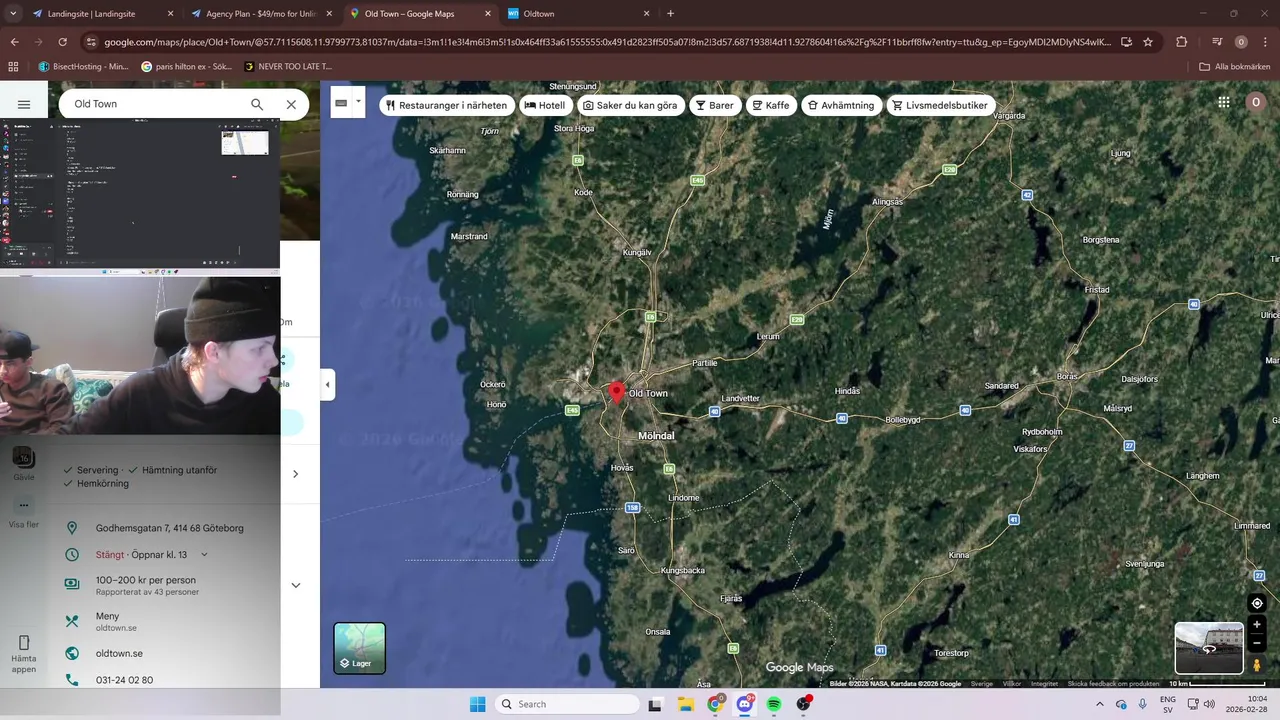Click Skicka feedback om produkten link
The height and width of the screenshot is (720, 1280).
(1113, 684)
